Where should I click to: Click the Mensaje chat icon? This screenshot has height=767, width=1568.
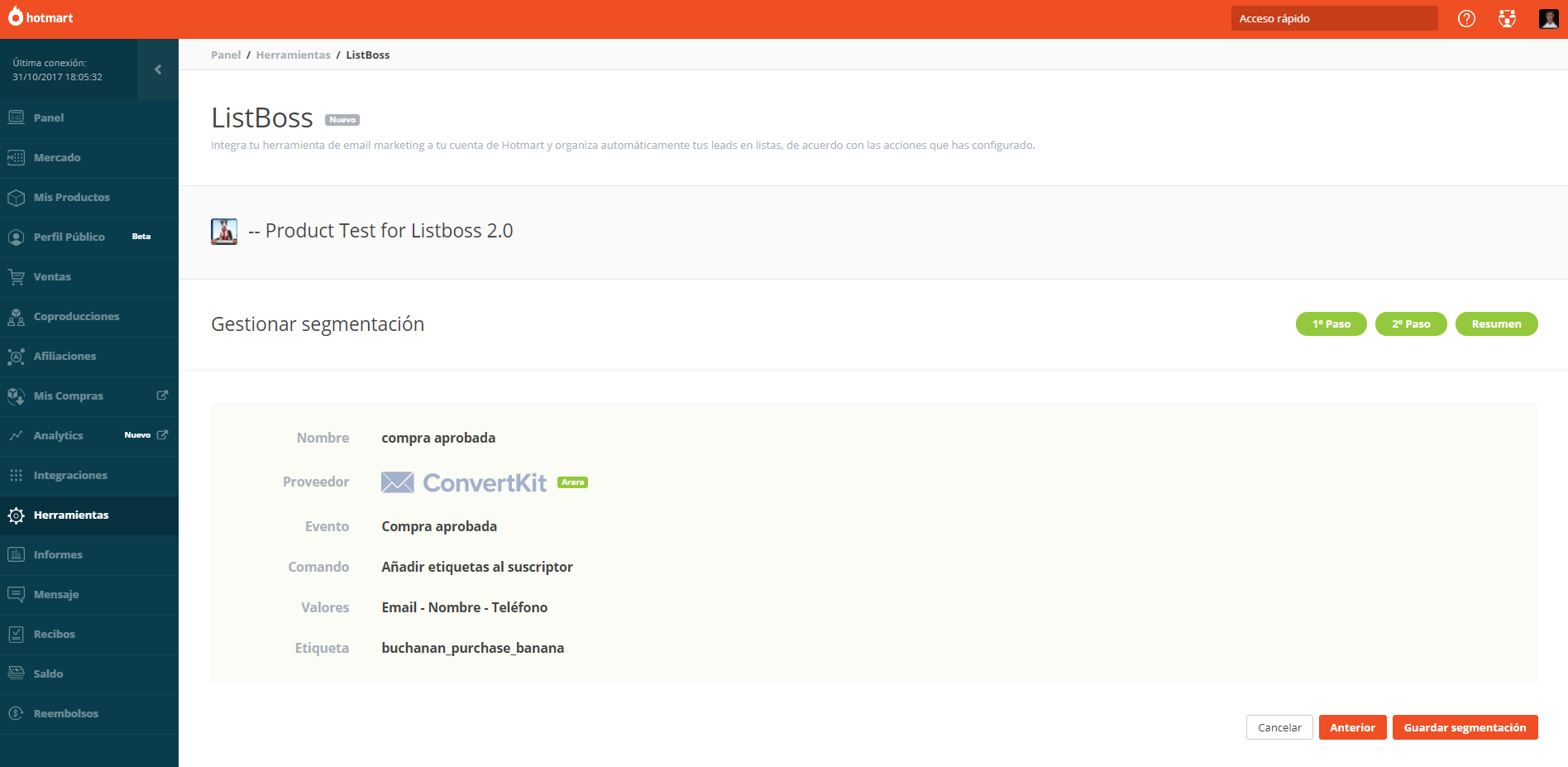click(x=16, y=594)
